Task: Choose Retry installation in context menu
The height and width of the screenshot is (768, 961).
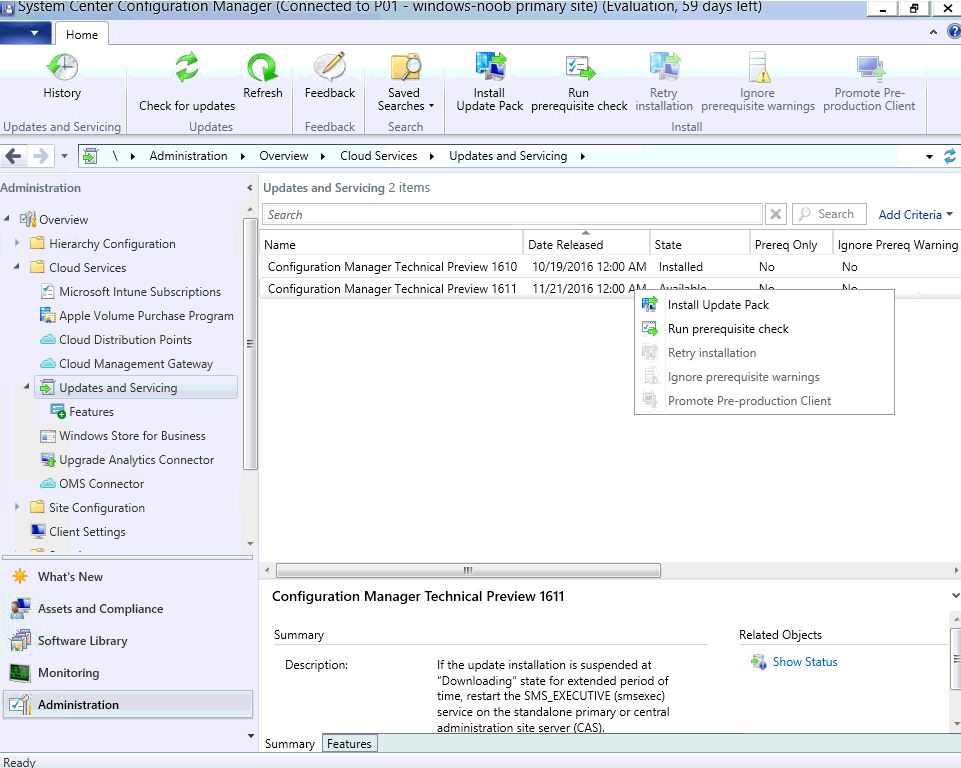Action: coord(764,352)
